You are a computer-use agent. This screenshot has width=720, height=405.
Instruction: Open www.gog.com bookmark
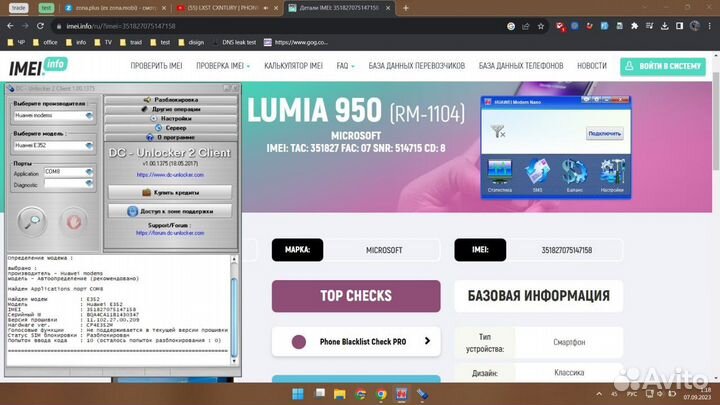click(x=296, y=42)
